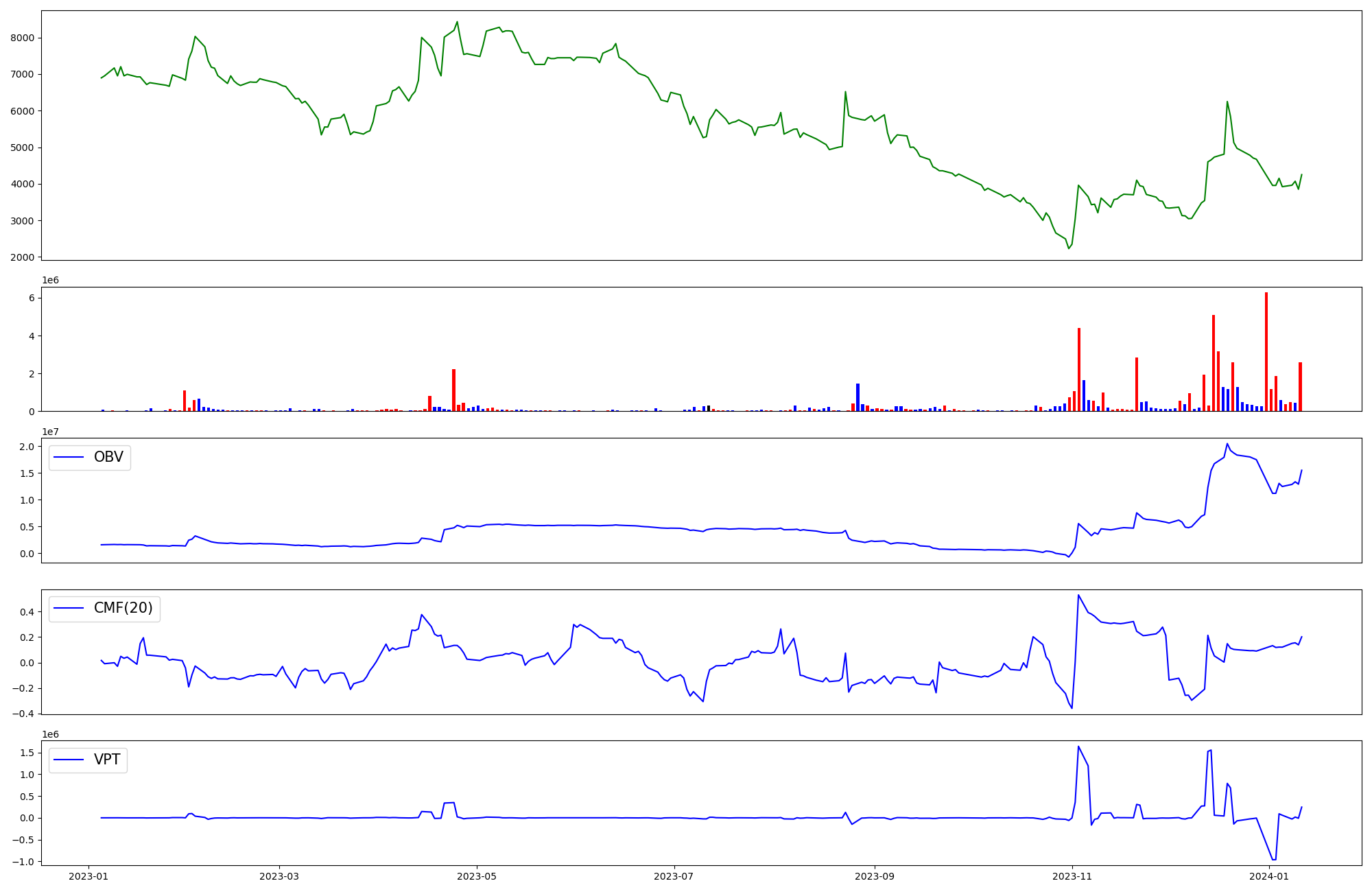1372x892 pixels.
Task: Click the 7000 price axis tick label
Action: [23, 74]
